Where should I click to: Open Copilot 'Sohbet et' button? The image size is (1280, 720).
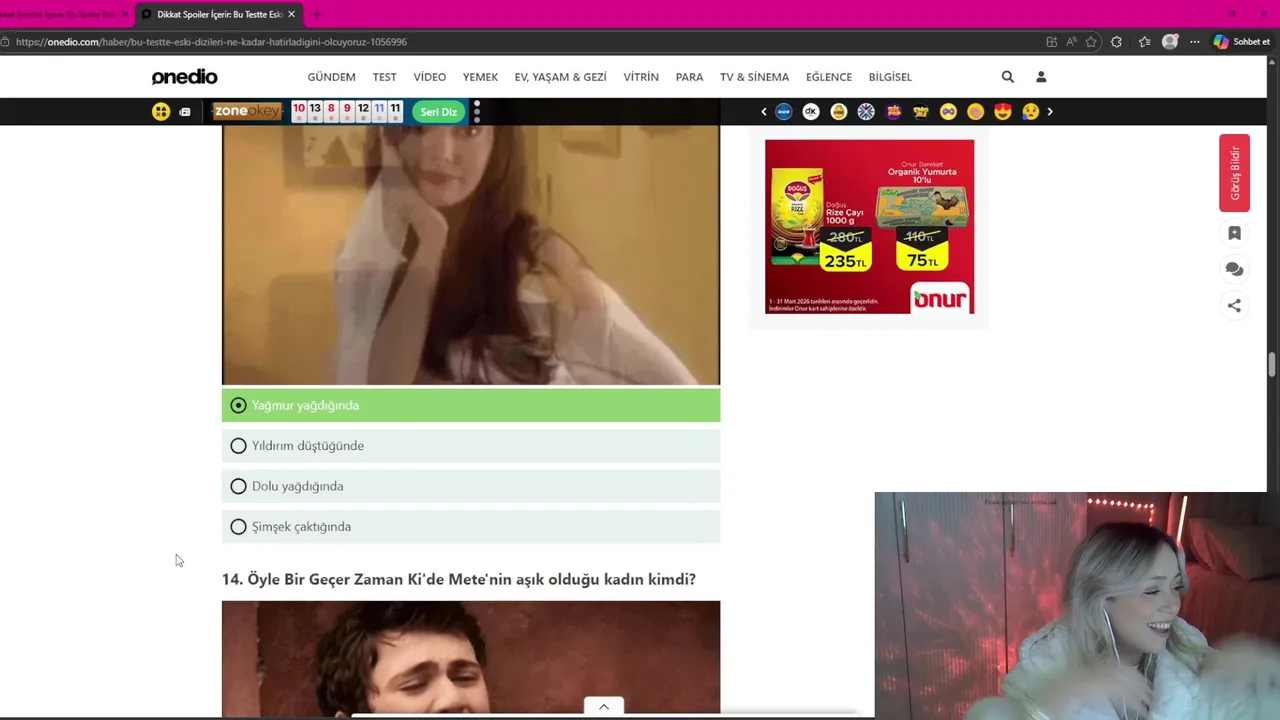pos(1241,42)
